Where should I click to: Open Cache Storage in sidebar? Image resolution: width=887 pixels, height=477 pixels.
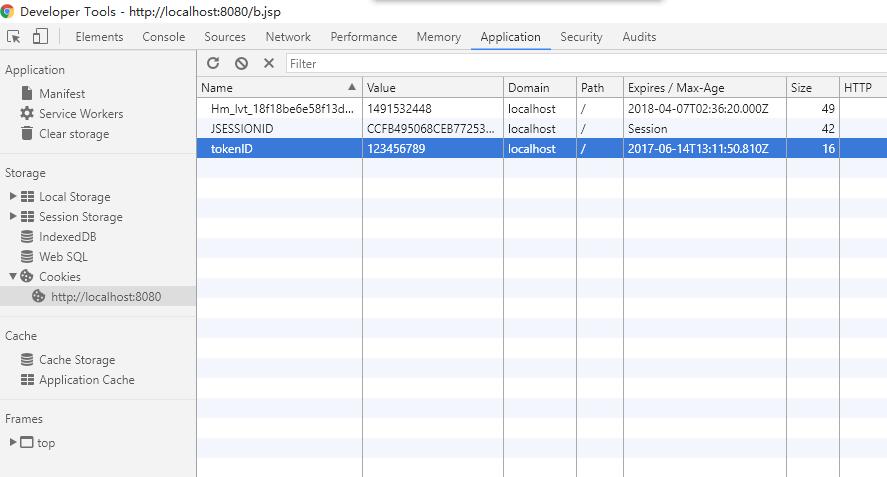pyautogui.click(x=68, y=360)
